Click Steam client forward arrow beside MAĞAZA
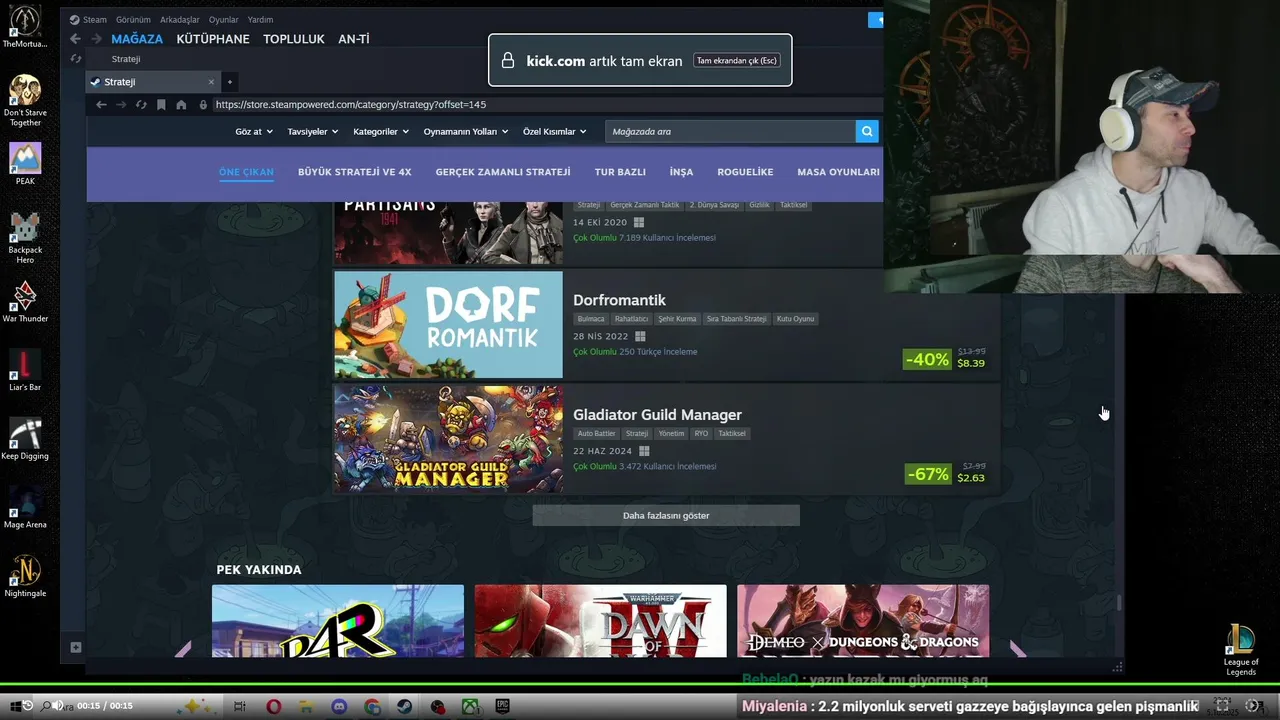 (x=96, y=39)
